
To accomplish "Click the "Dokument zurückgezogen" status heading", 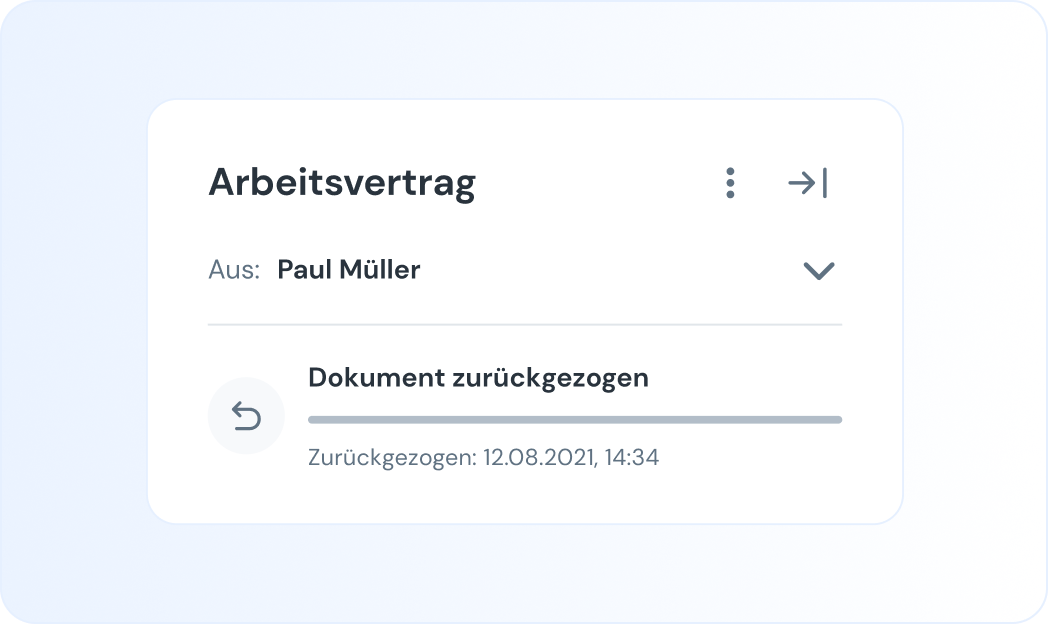I will [478, 378].
